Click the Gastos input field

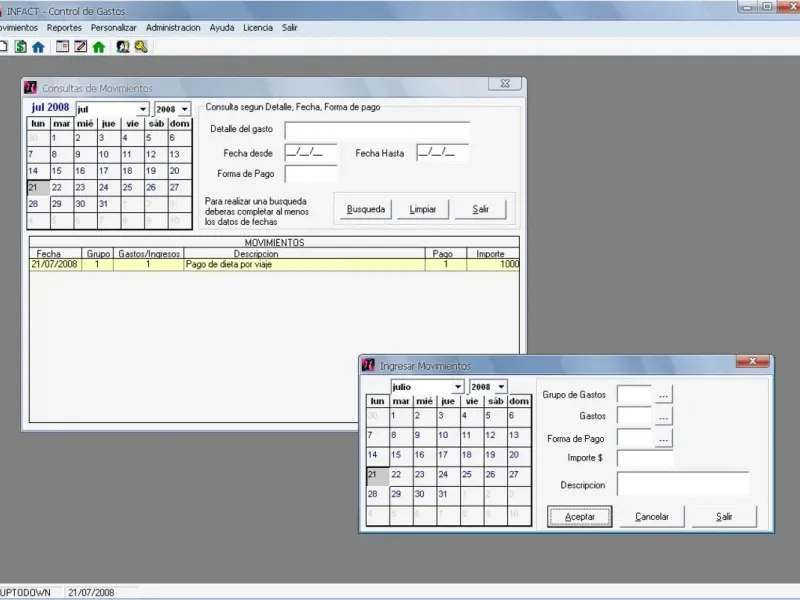pyautogui.click(x=635, y=416)
